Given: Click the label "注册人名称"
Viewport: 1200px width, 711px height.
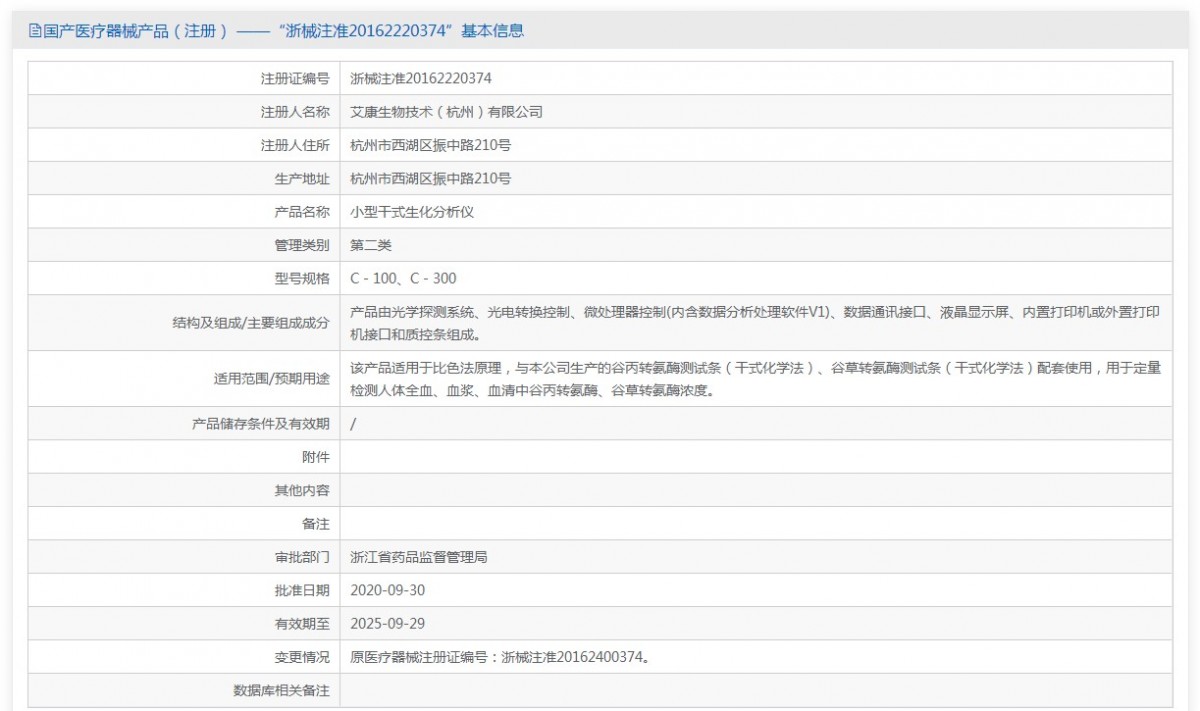Looking at the screenshot, I should (x=295, y=112).
